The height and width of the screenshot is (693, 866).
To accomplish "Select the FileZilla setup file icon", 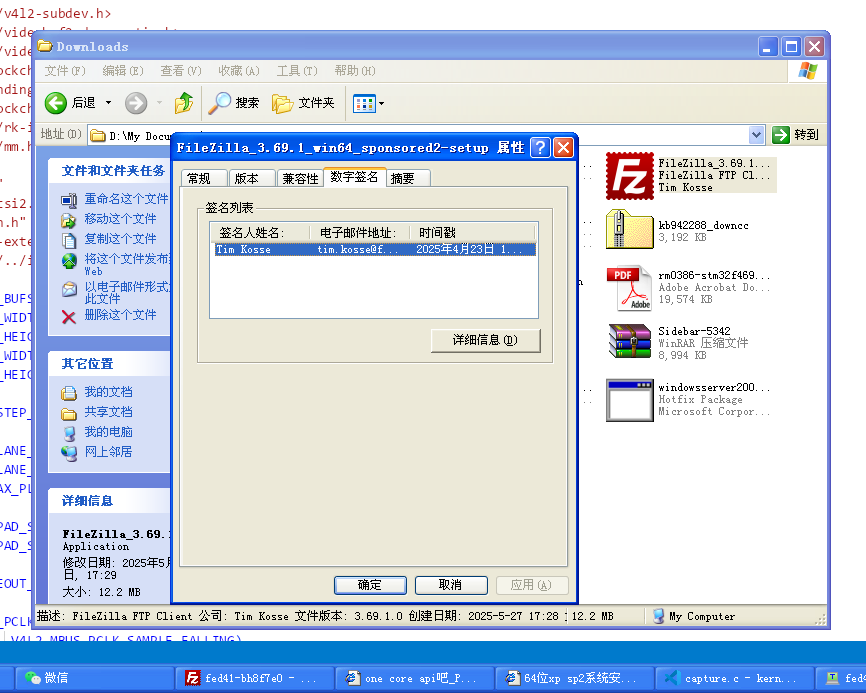I will pos(630,176).
